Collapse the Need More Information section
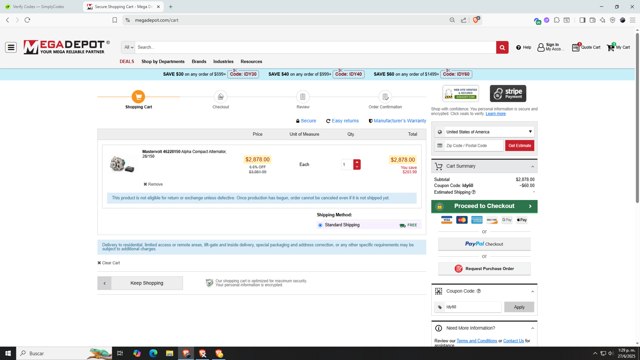 tap(532, 329)
